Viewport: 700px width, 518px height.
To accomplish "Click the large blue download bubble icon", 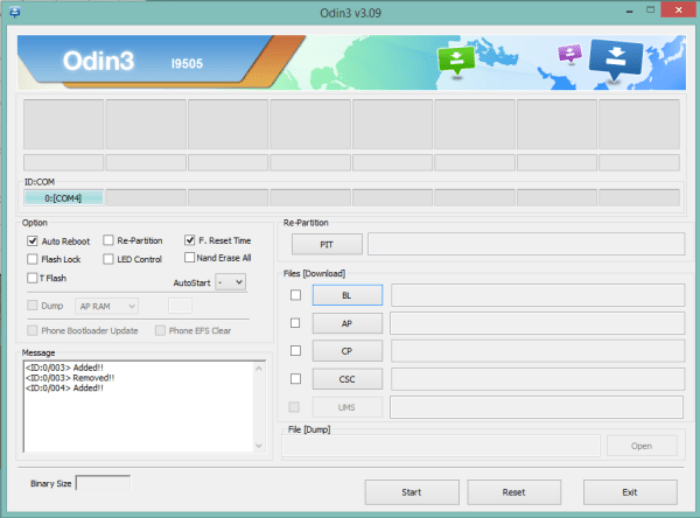I will (616, 59).
